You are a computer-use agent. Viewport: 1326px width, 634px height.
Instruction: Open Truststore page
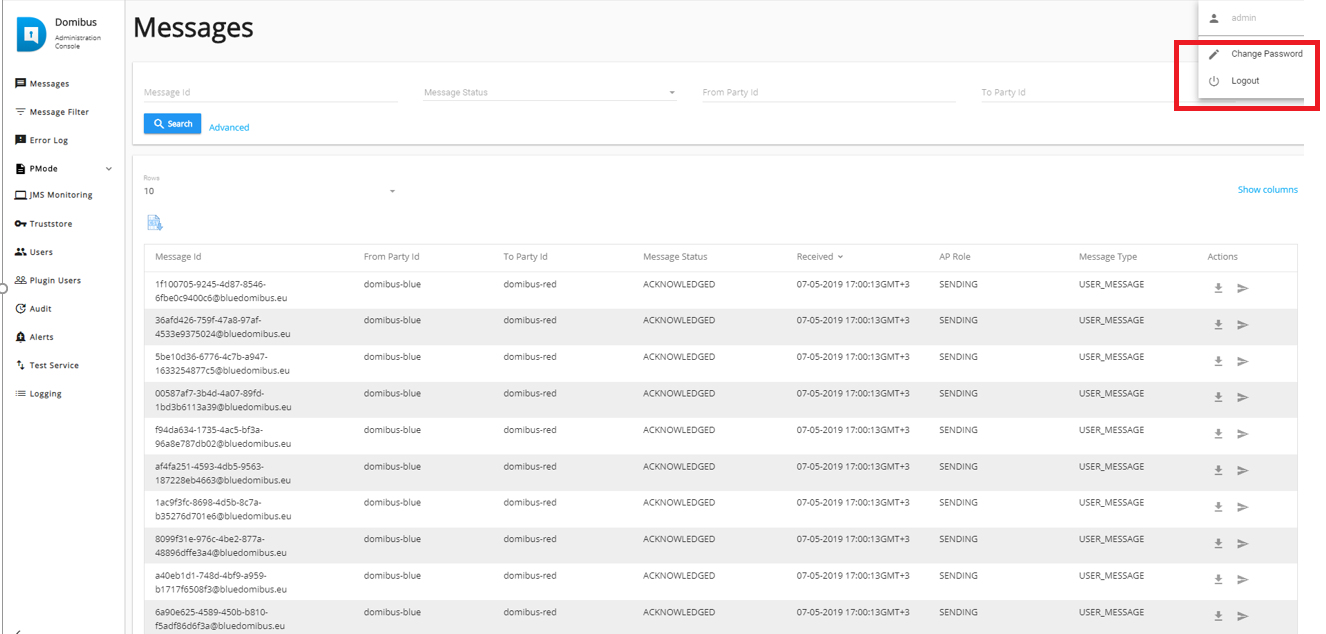(44, 224)
